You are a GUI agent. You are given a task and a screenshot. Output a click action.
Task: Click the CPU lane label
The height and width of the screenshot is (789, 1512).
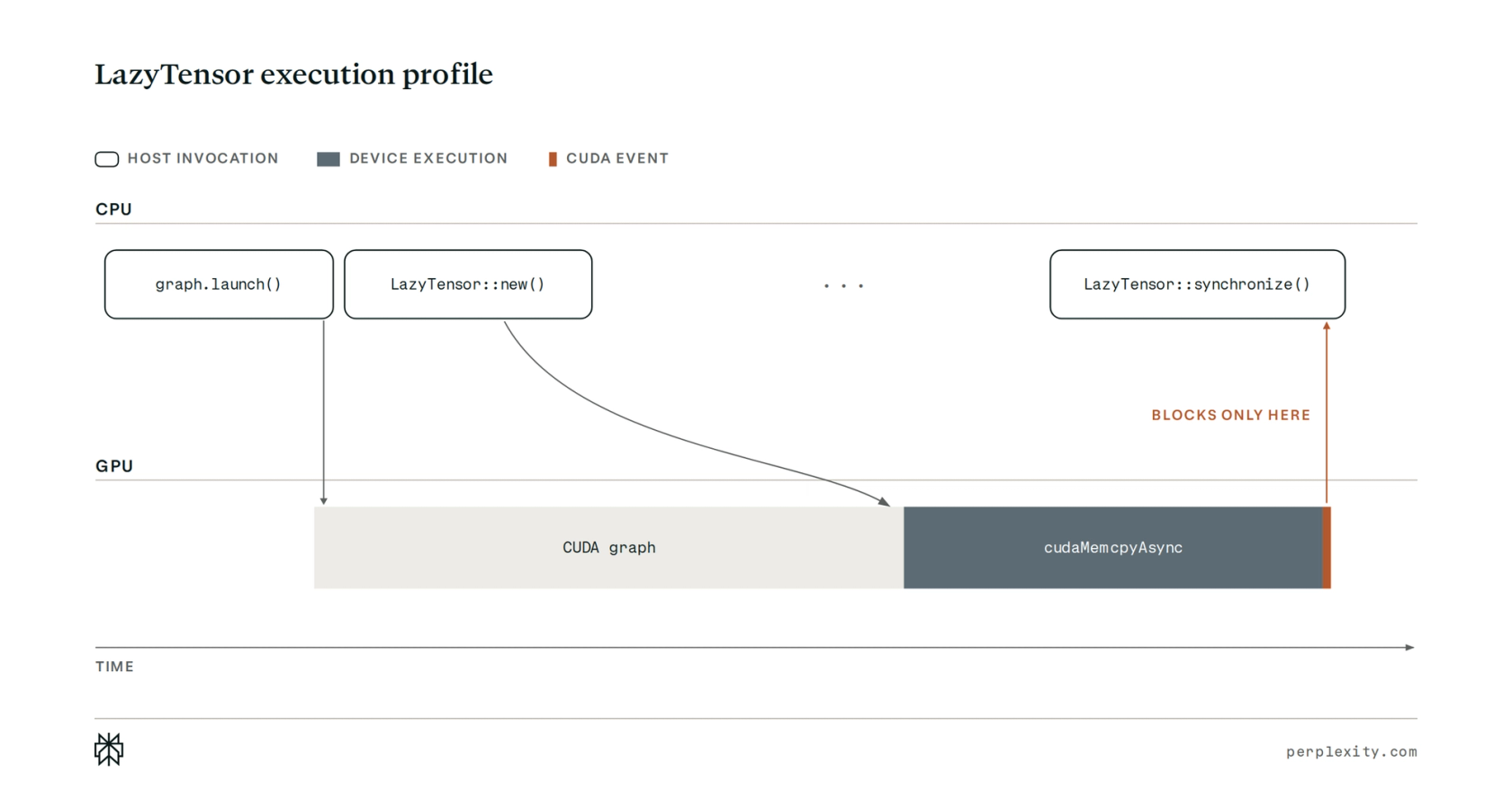pyautogui.click(x=113, y=210)
